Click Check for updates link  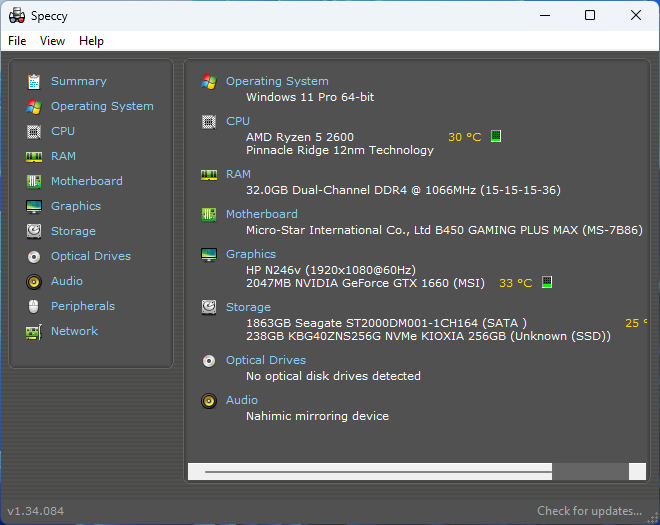coord(589,511)
